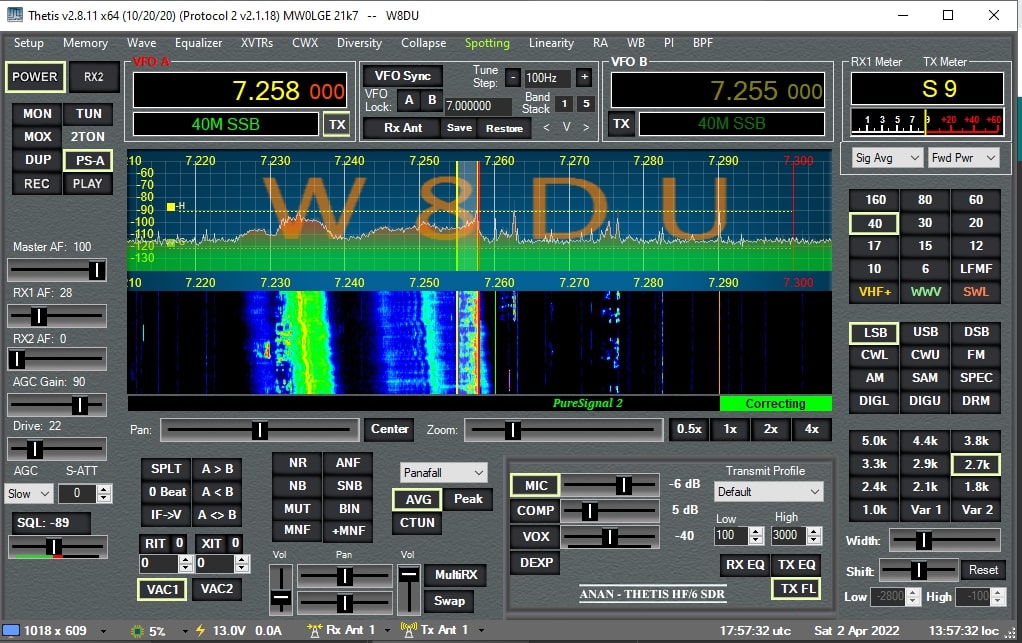The width and height of the screenshot is (1022, 643).
Task: Open the AGC Slow dropdown
Action: (29, 494)
